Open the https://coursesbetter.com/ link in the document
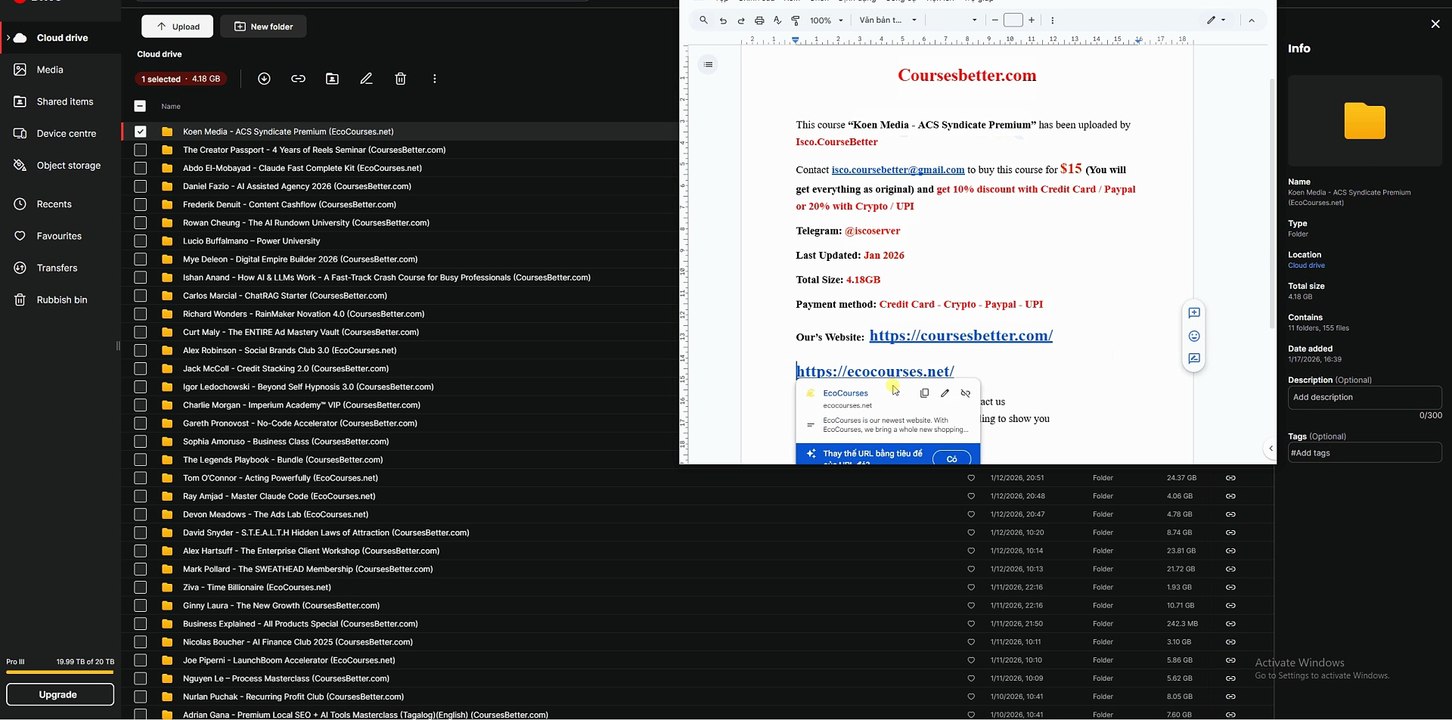Image resolution: width=1452 pixels, height=720 pixels. pos(961,336)
